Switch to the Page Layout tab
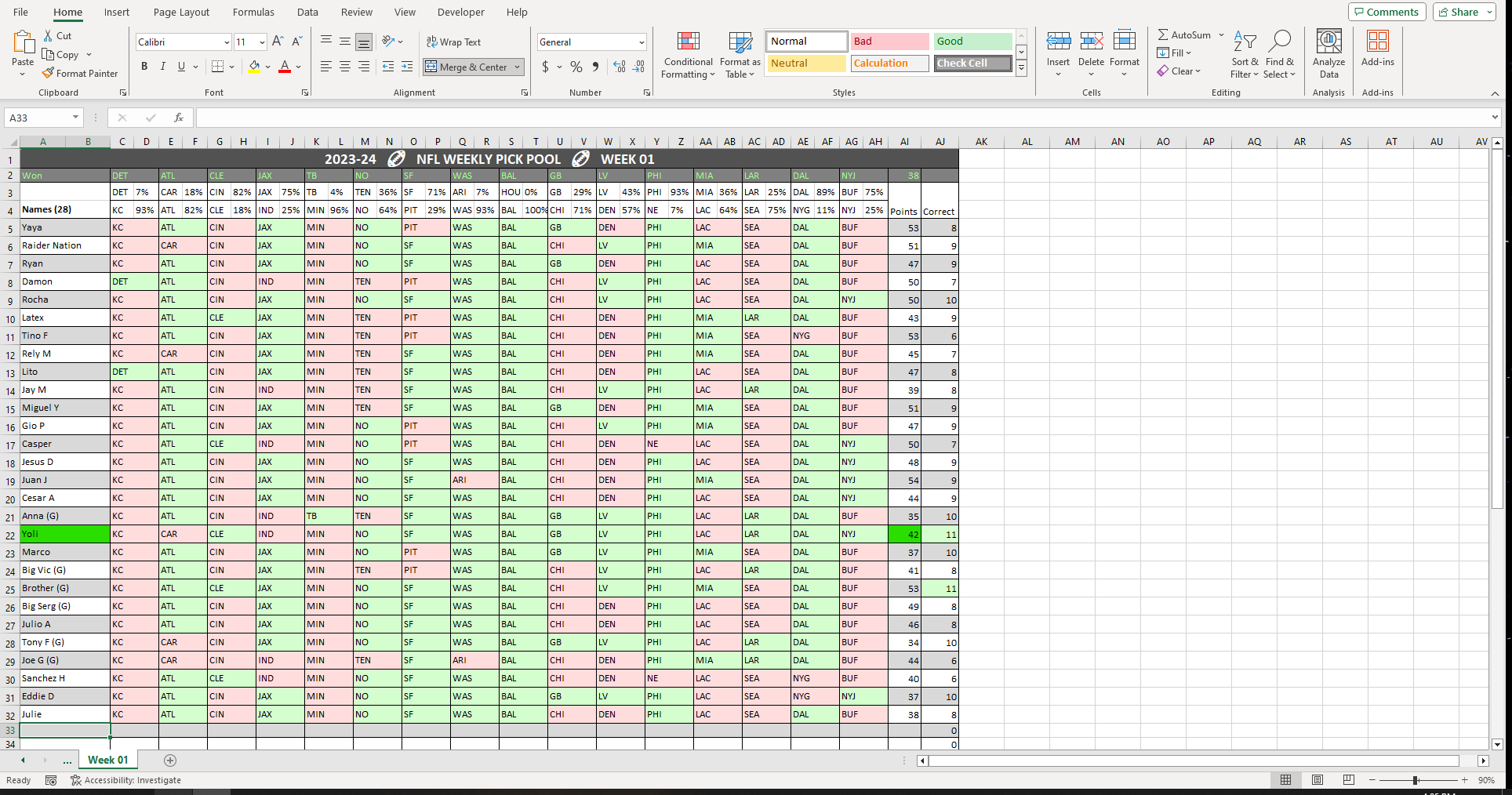The width and height of the screenshot is (1512, 795). click(x=181, y=12)
